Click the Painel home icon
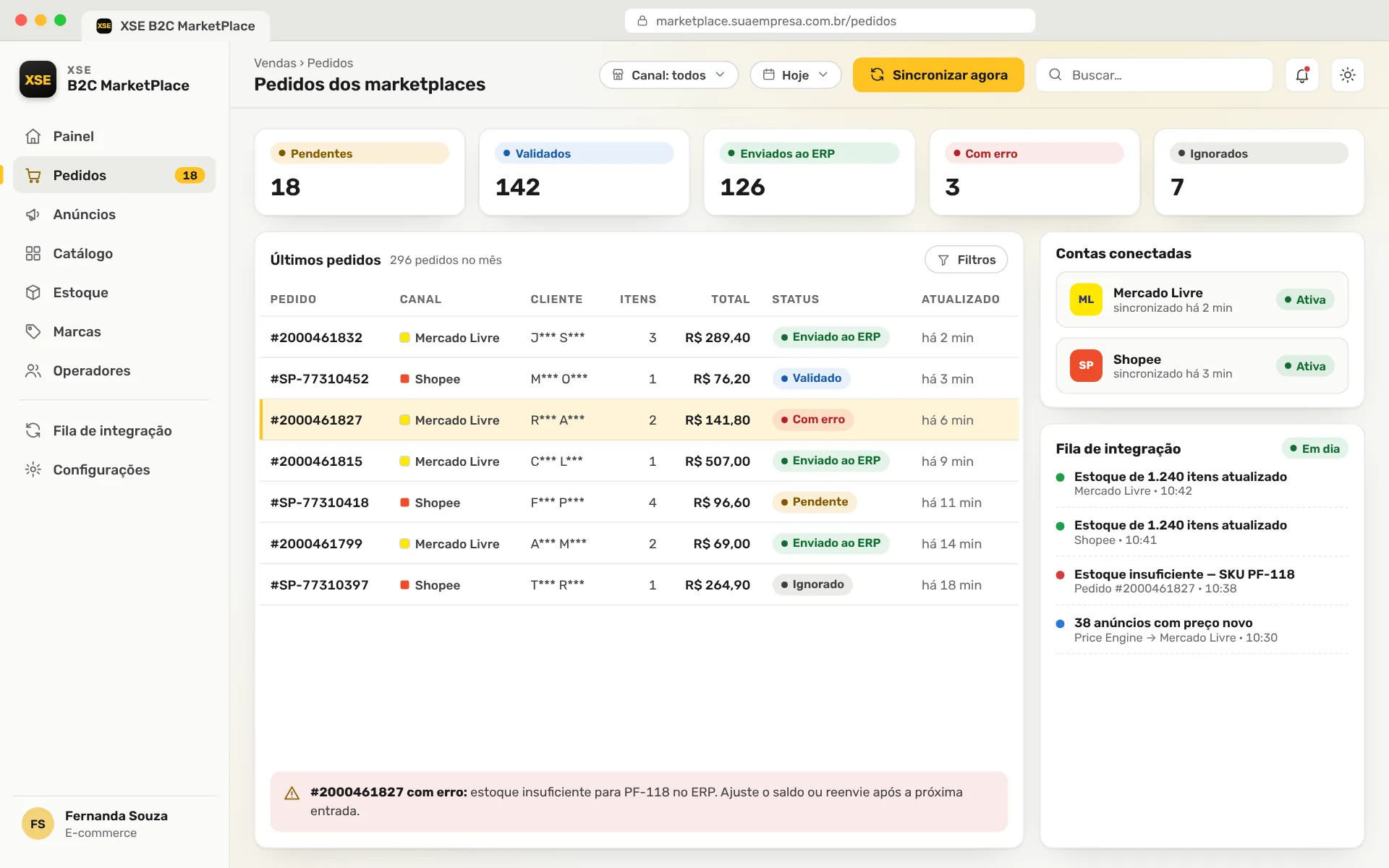The image size is (1389, 868). [33, 136]
